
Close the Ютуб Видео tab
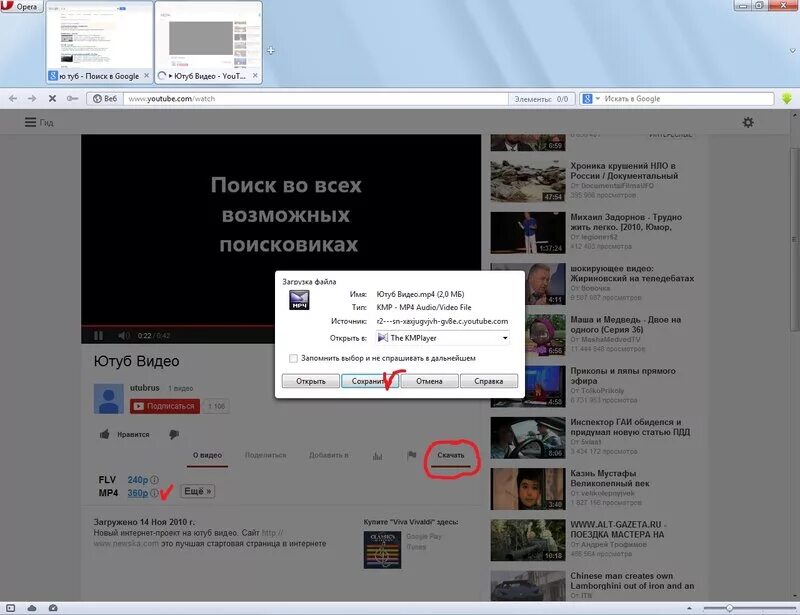pos(255,76)
